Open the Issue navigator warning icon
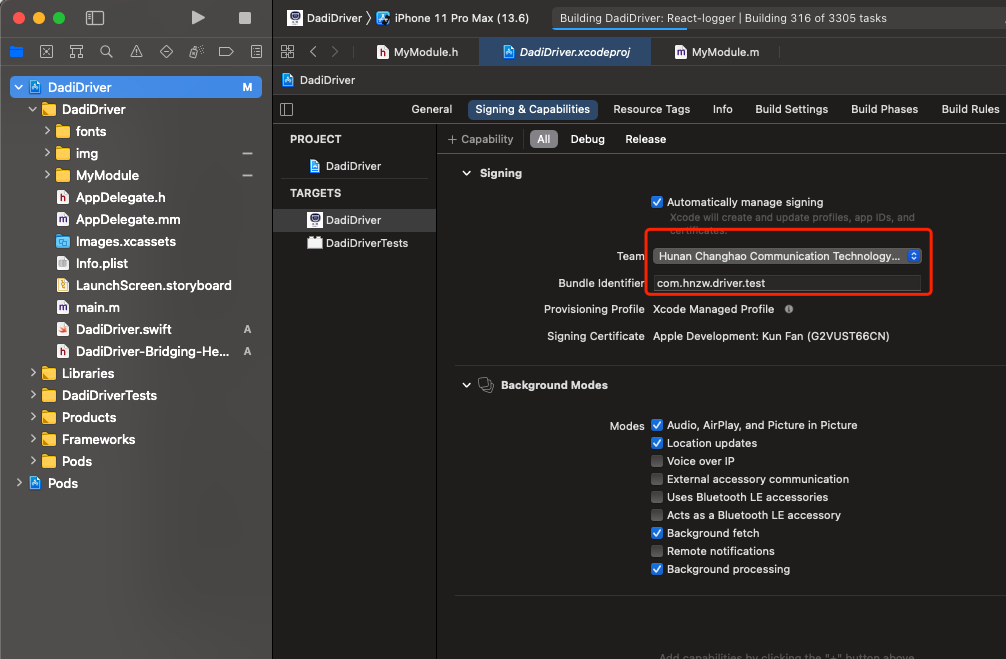The height and width of the screenshot is (659, 1006). (x=137, y=52)
